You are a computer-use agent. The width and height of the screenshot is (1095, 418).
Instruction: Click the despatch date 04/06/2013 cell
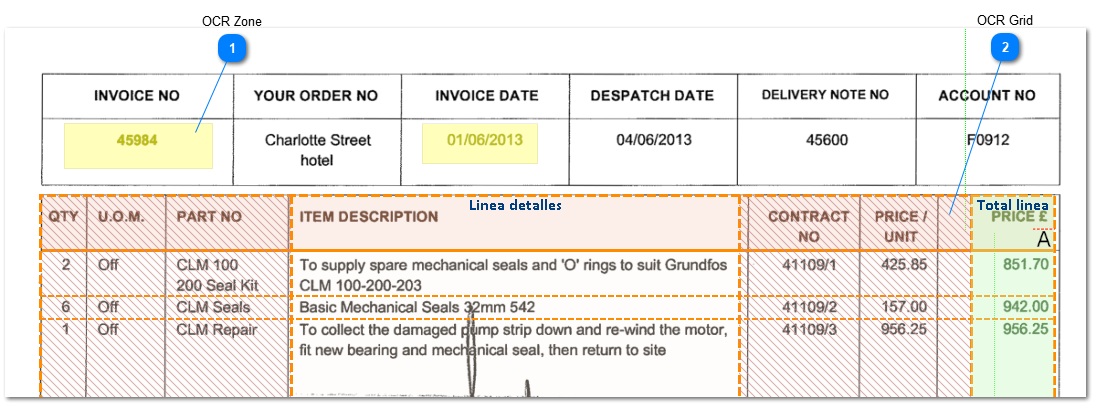coord(653,140)
